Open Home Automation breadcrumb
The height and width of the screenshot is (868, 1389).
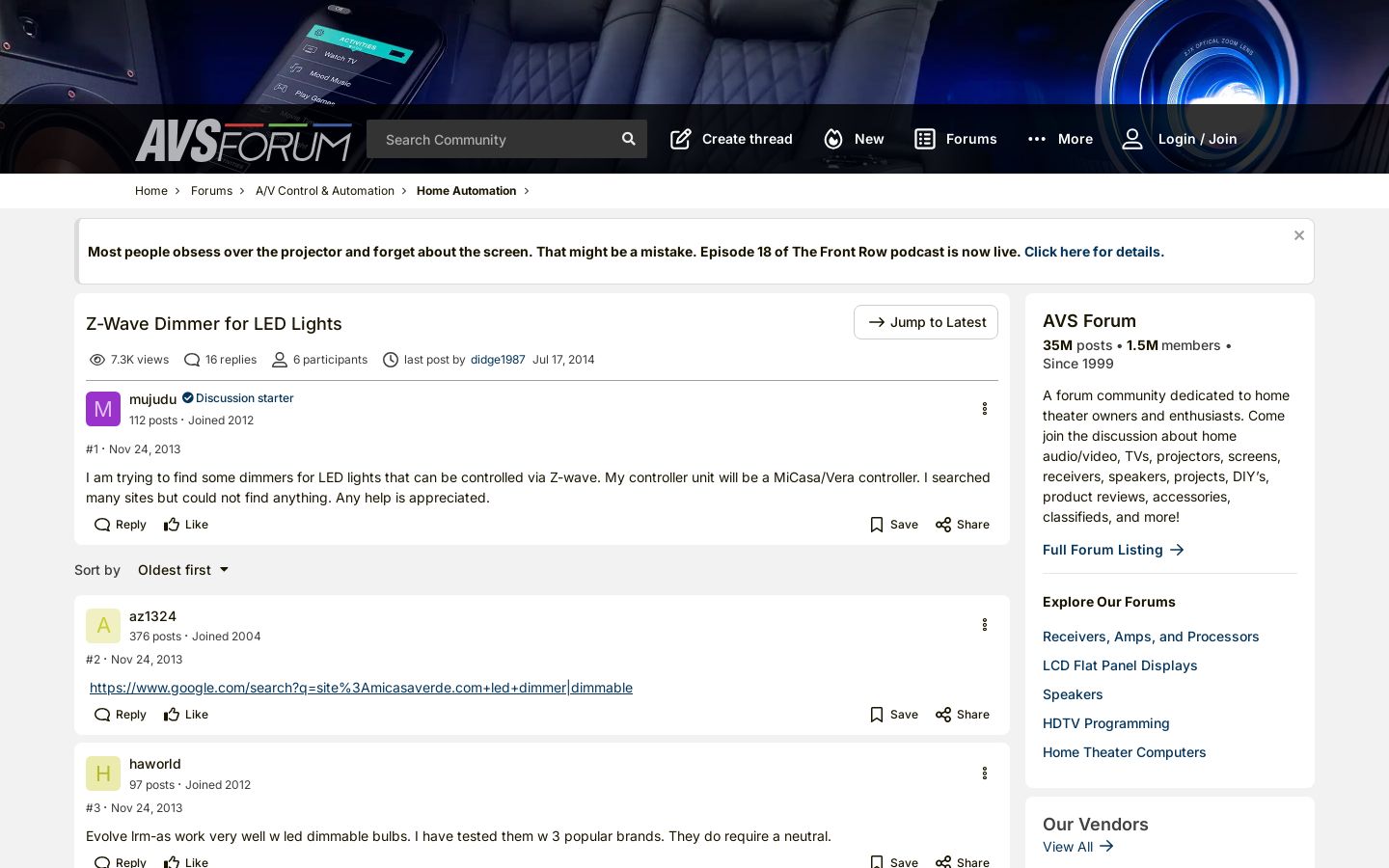tap(466, 191)
